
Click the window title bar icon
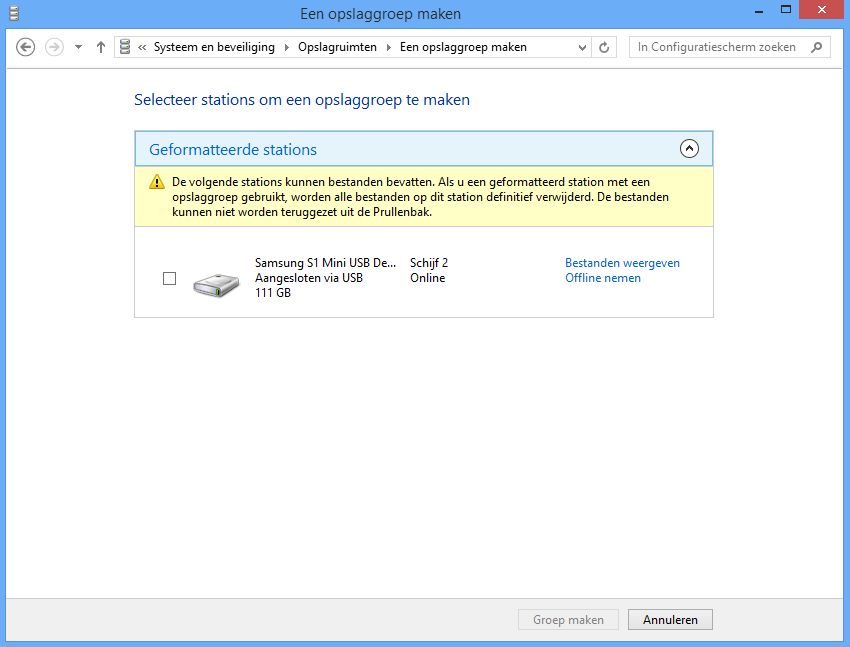(x=14, y=13)
